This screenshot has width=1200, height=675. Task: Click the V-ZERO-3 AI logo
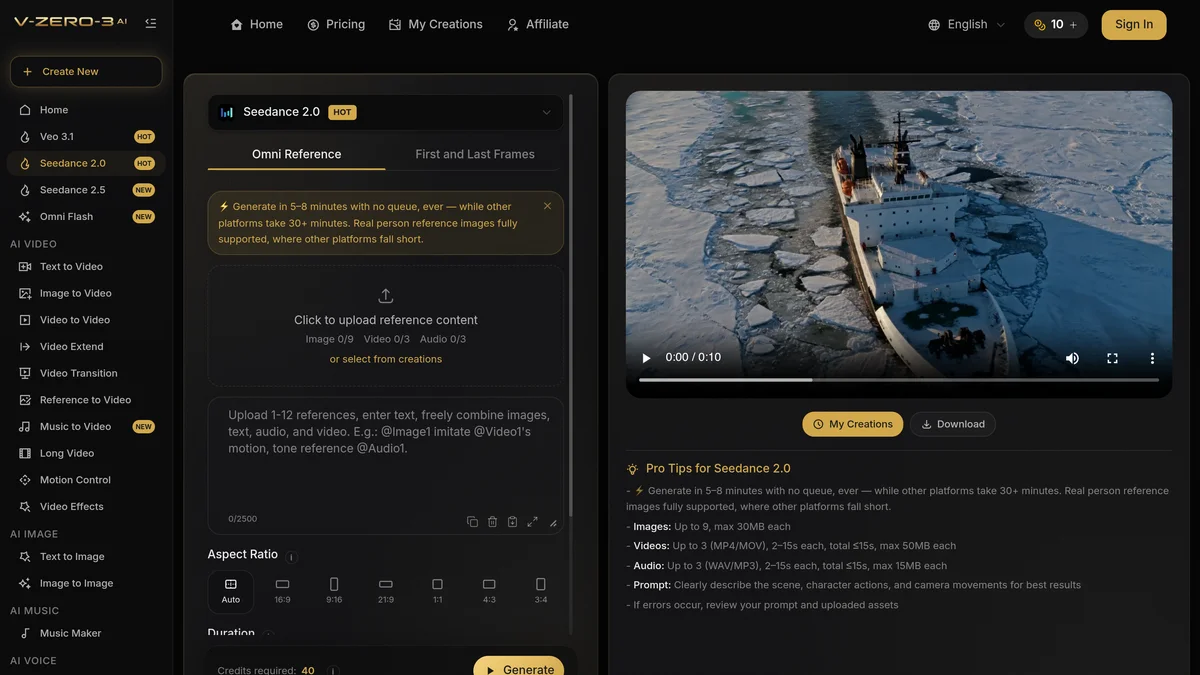(x=70, y=21)
